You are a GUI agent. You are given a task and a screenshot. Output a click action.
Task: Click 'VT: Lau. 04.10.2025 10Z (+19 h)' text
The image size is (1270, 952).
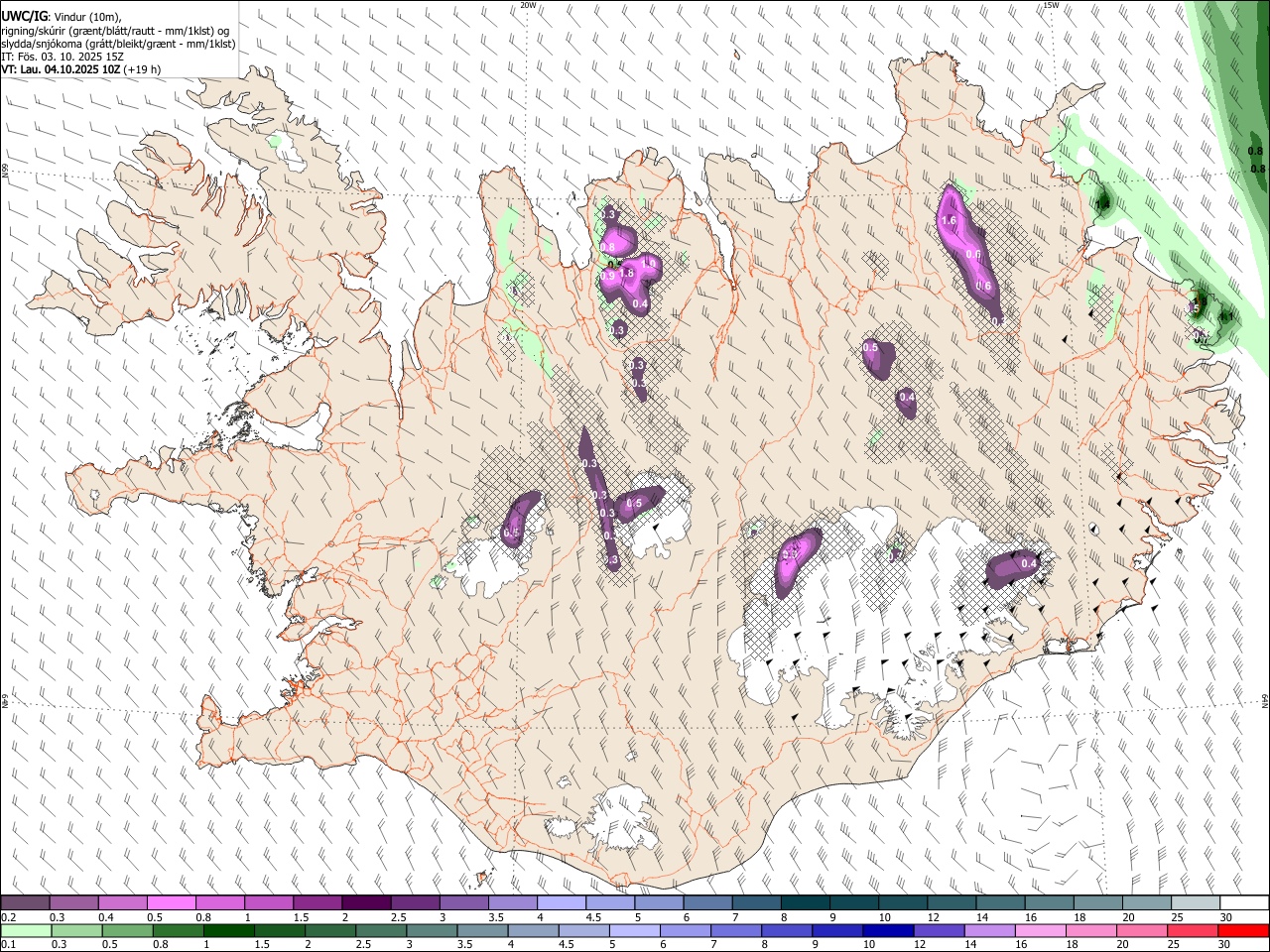click(81, 70)
